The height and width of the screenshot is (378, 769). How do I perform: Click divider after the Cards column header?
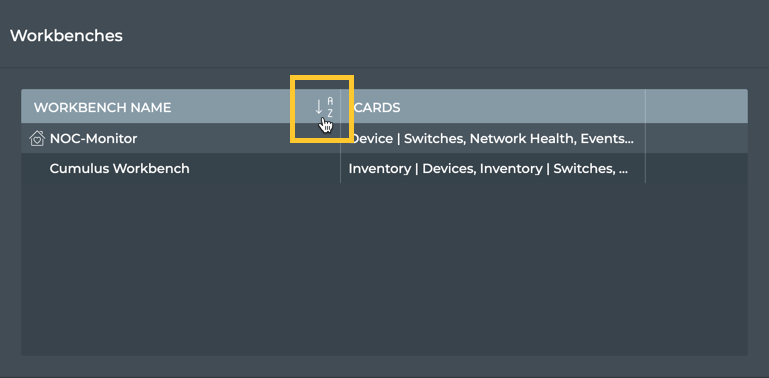point(645,106)
